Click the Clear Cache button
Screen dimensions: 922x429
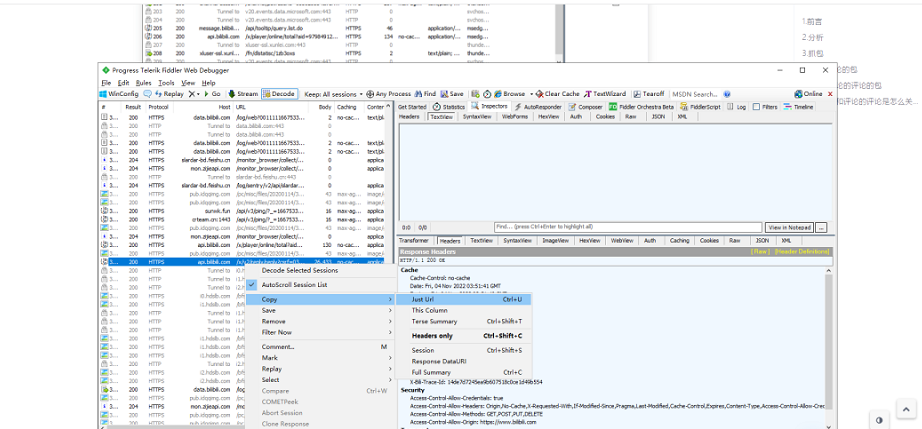pyautogui.click(x=557, y=94)
